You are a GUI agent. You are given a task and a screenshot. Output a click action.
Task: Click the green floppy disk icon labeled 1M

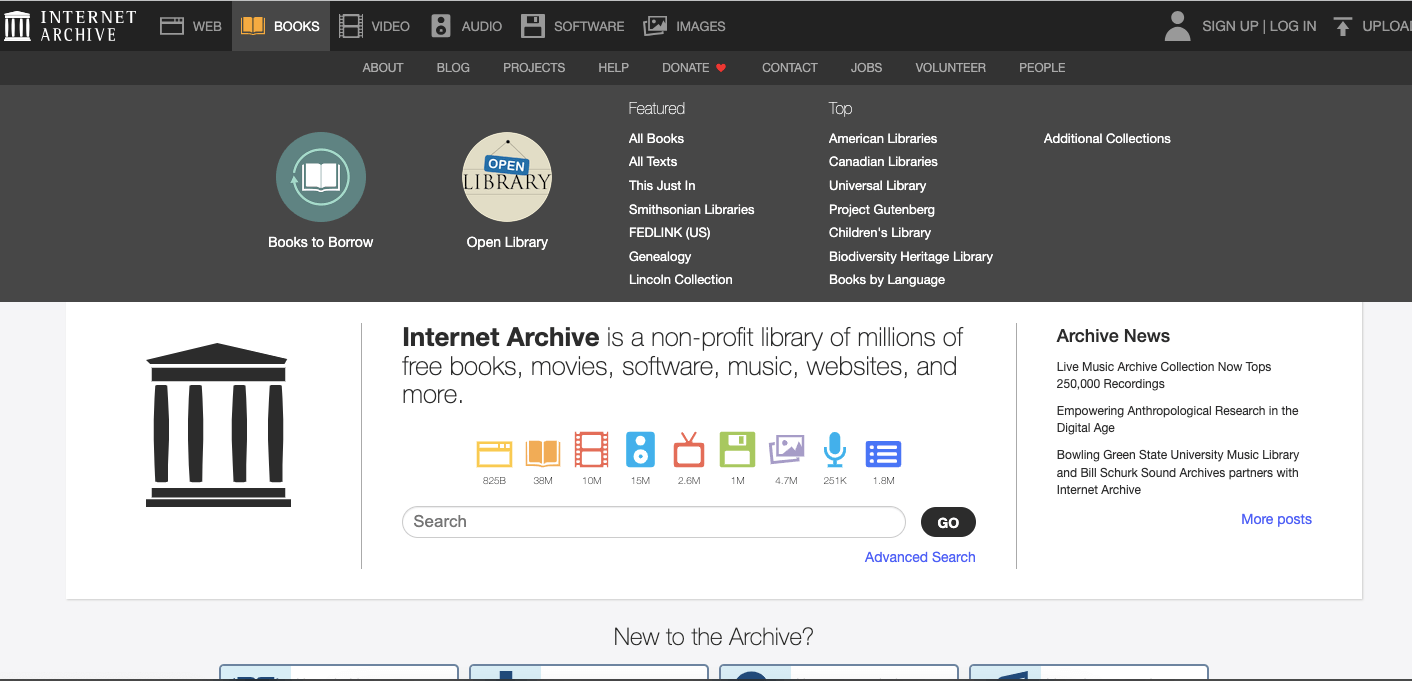(738, 450)
